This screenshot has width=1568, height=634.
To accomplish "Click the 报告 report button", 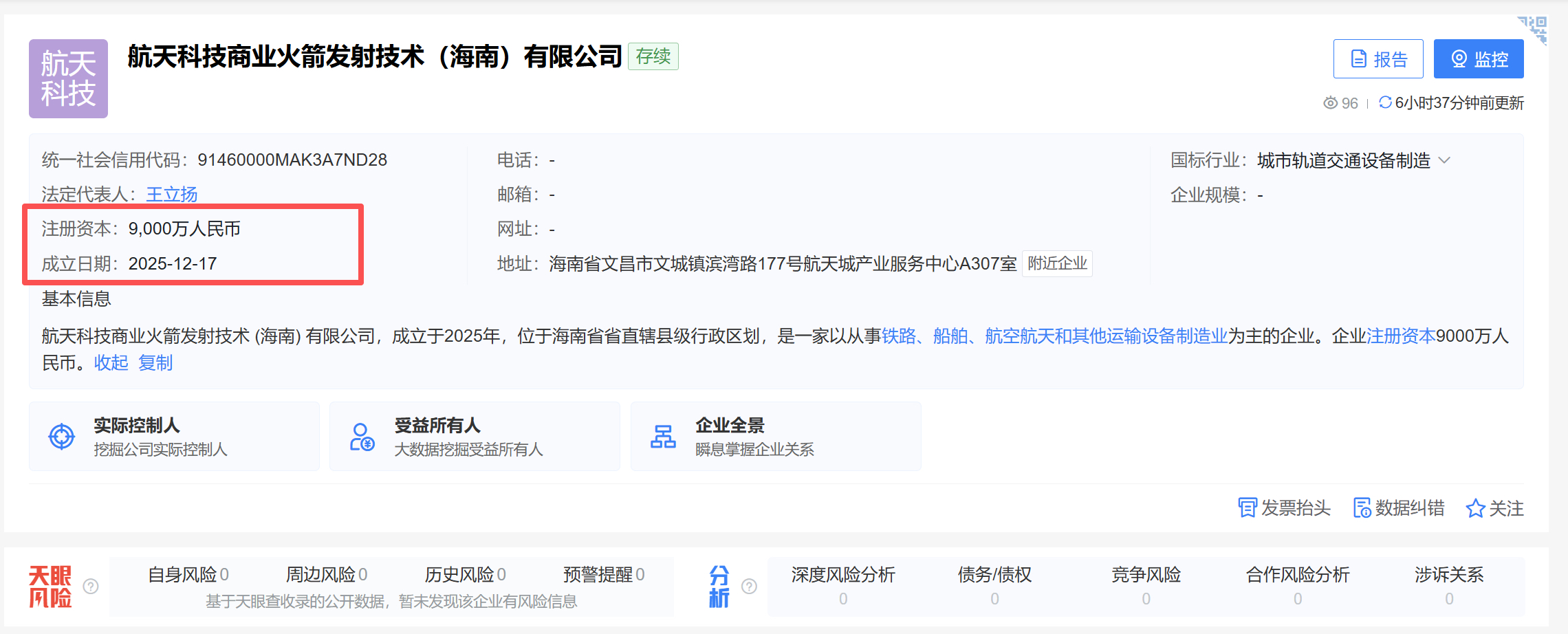I will [x=1378, y=59].
